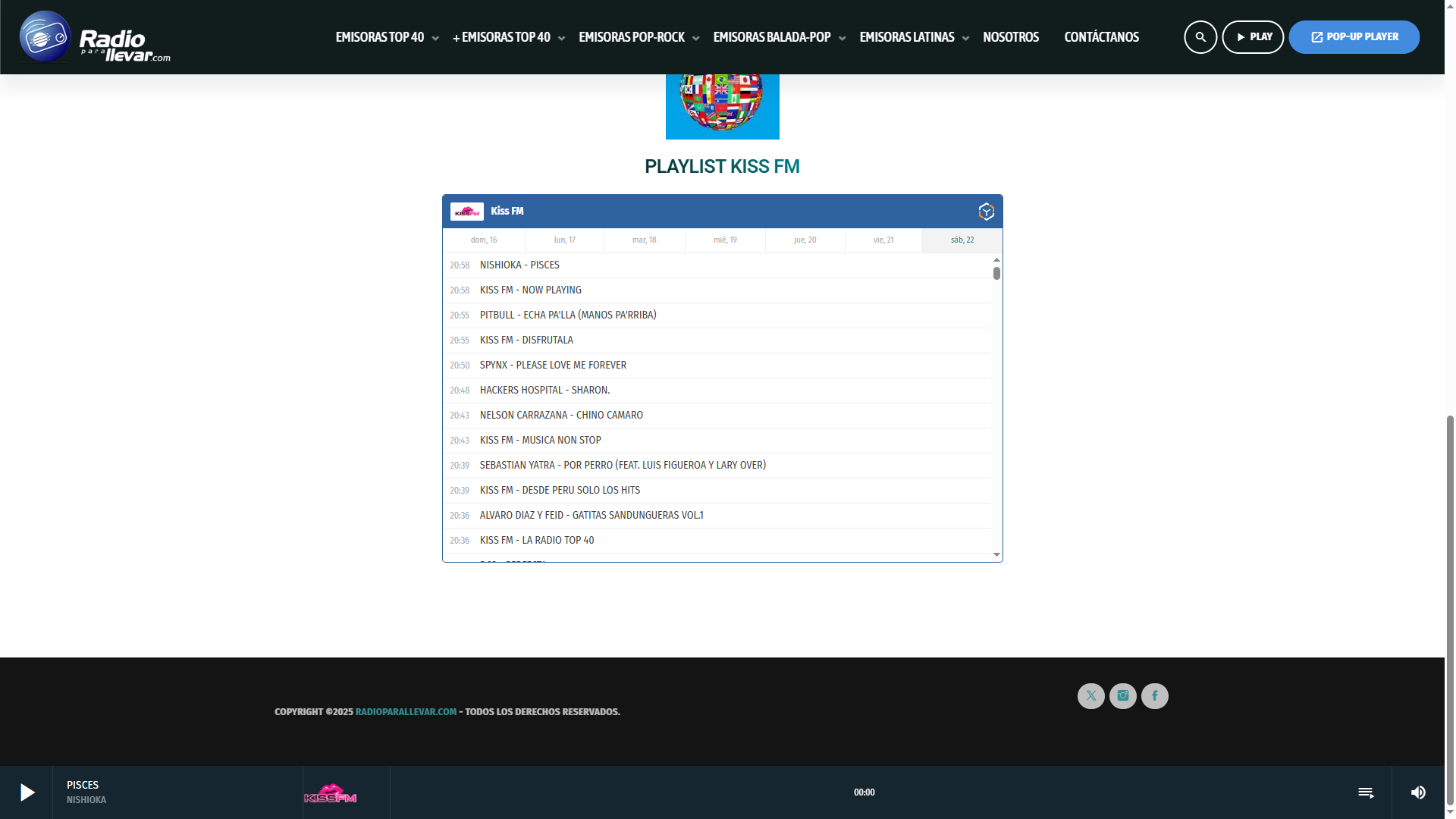Screen dimensions: 1456x819
Task: Select the vie, 21 day tab
Action: [883, 240]
